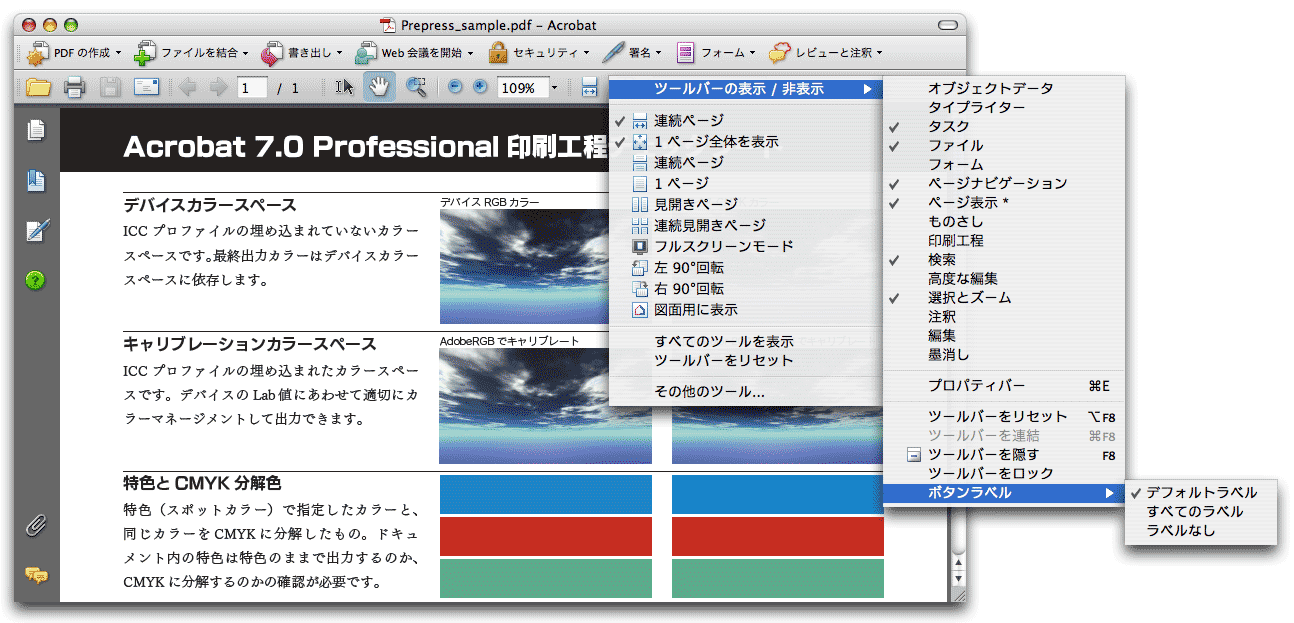Click the scroll down arrow of the document scrollbar
Image resolution: width=1294 pixels, height=623 pixels.
pos(959,578)
